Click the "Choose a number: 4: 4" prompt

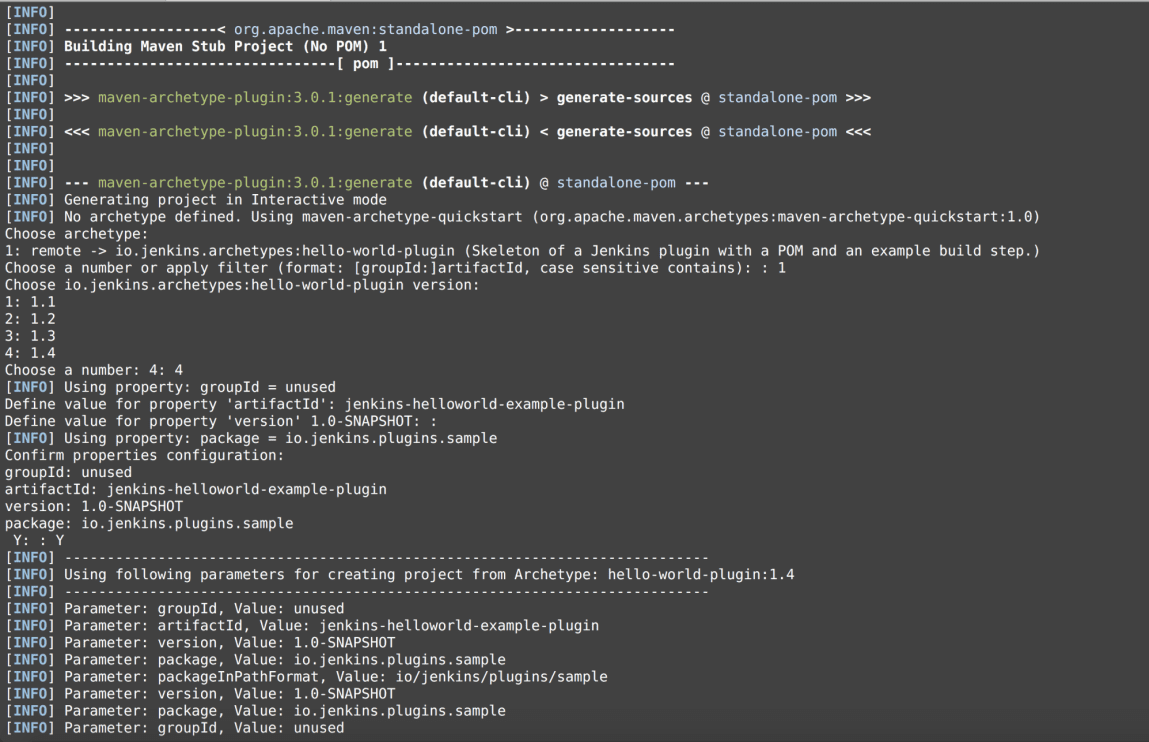tap(93, 369)
